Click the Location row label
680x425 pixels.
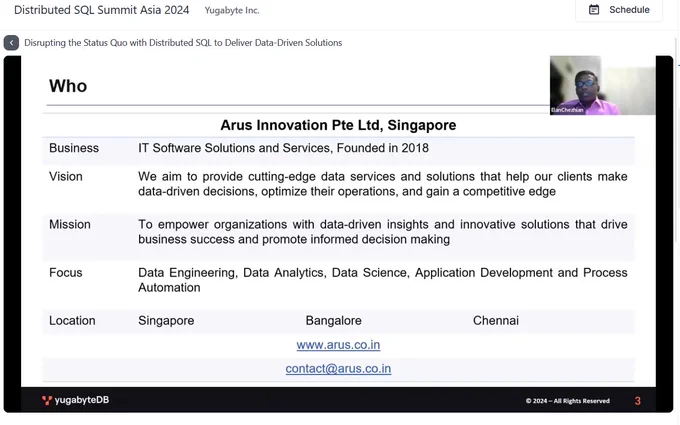(72, 320)
